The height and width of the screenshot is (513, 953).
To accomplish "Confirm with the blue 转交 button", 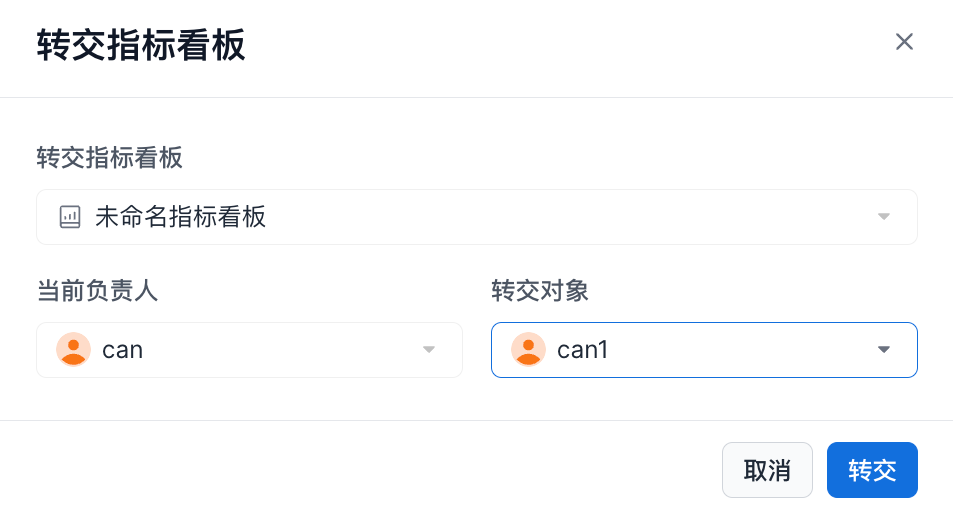I will [x=872, y=470].
